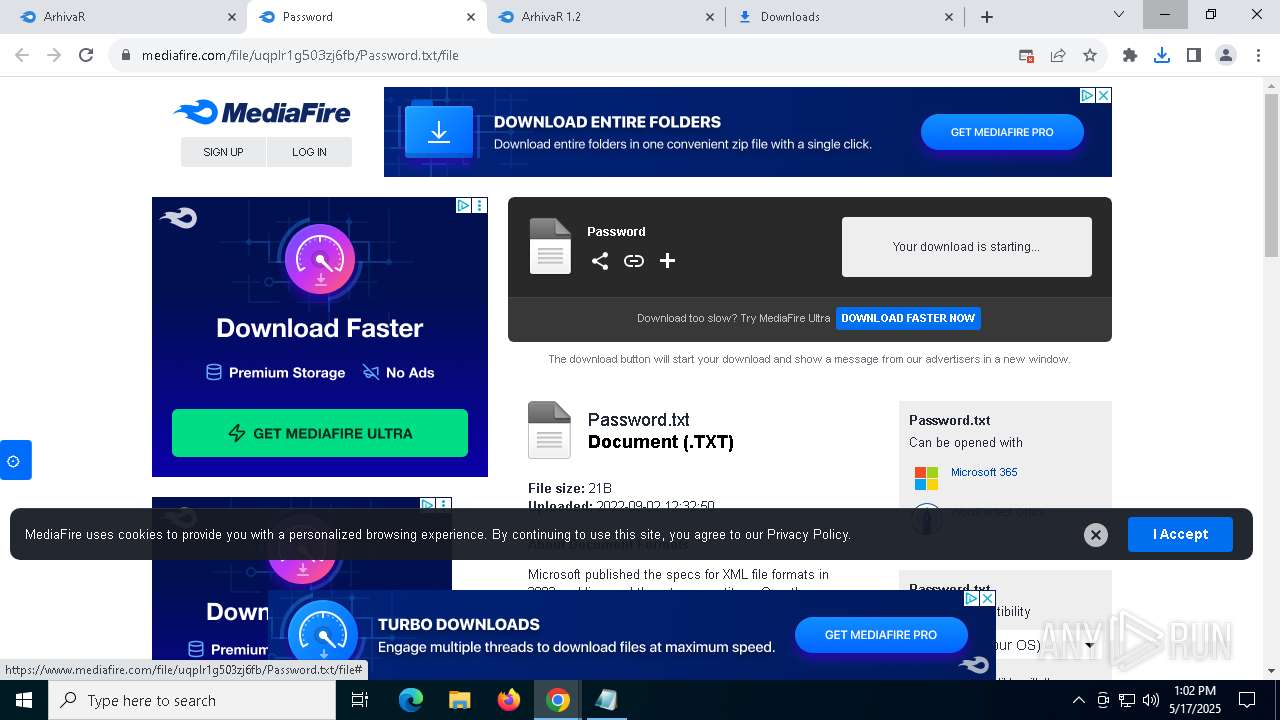Open the Windows Start menu
Image resolution: width=1280 pixels, height=720 pixels.
[23, 700]
